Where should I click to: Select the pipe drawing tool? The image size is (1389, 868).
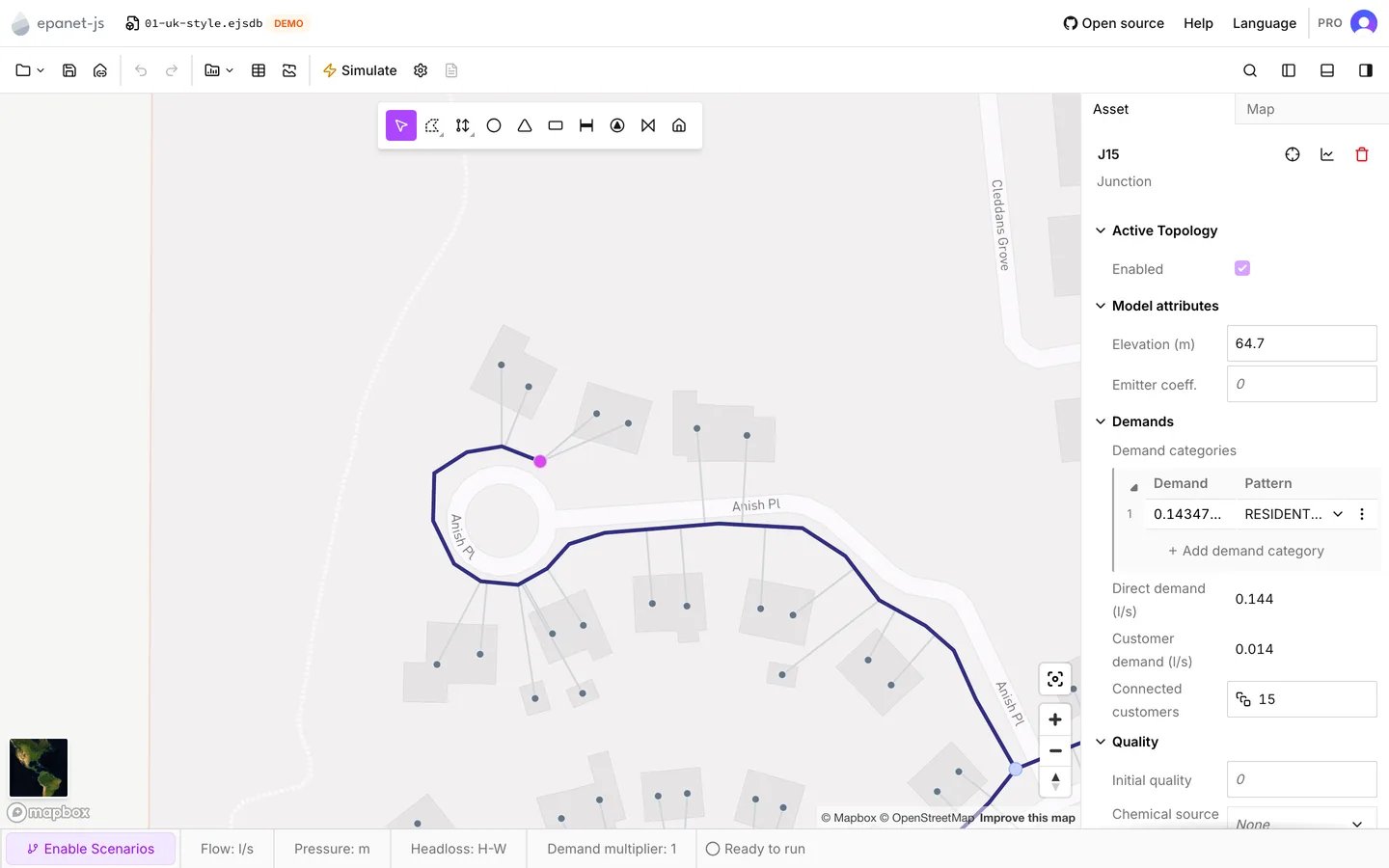click(586, 125)
